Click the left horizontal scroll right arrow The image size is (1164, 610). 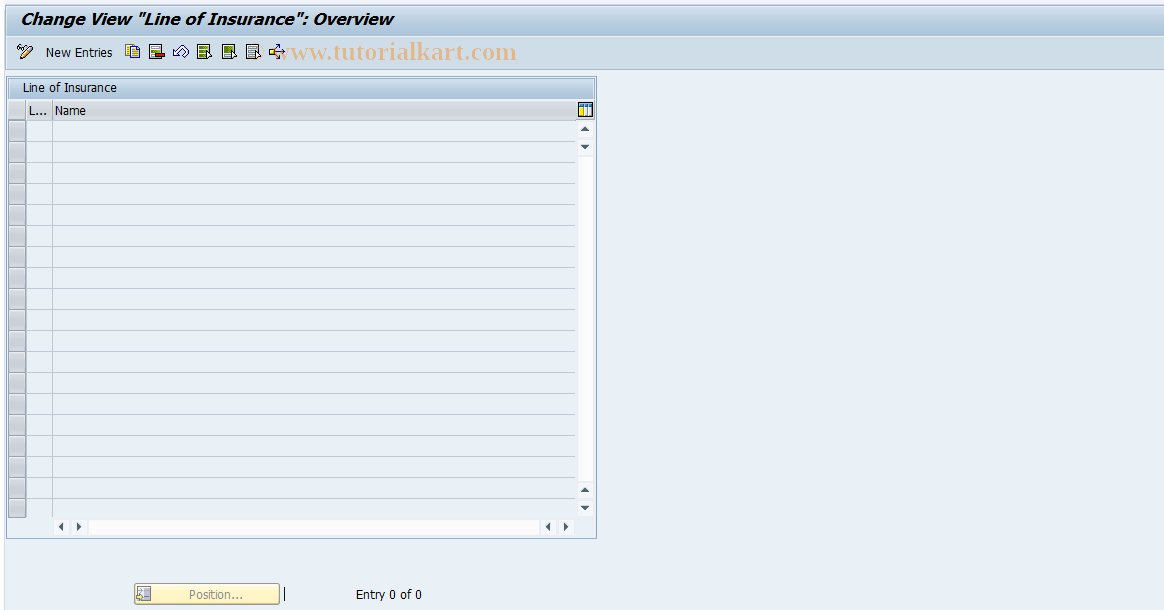point(79,527)
